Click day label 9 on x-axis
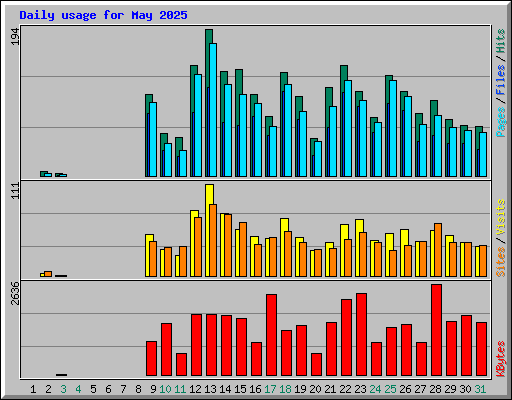 [x=153, y=389]
